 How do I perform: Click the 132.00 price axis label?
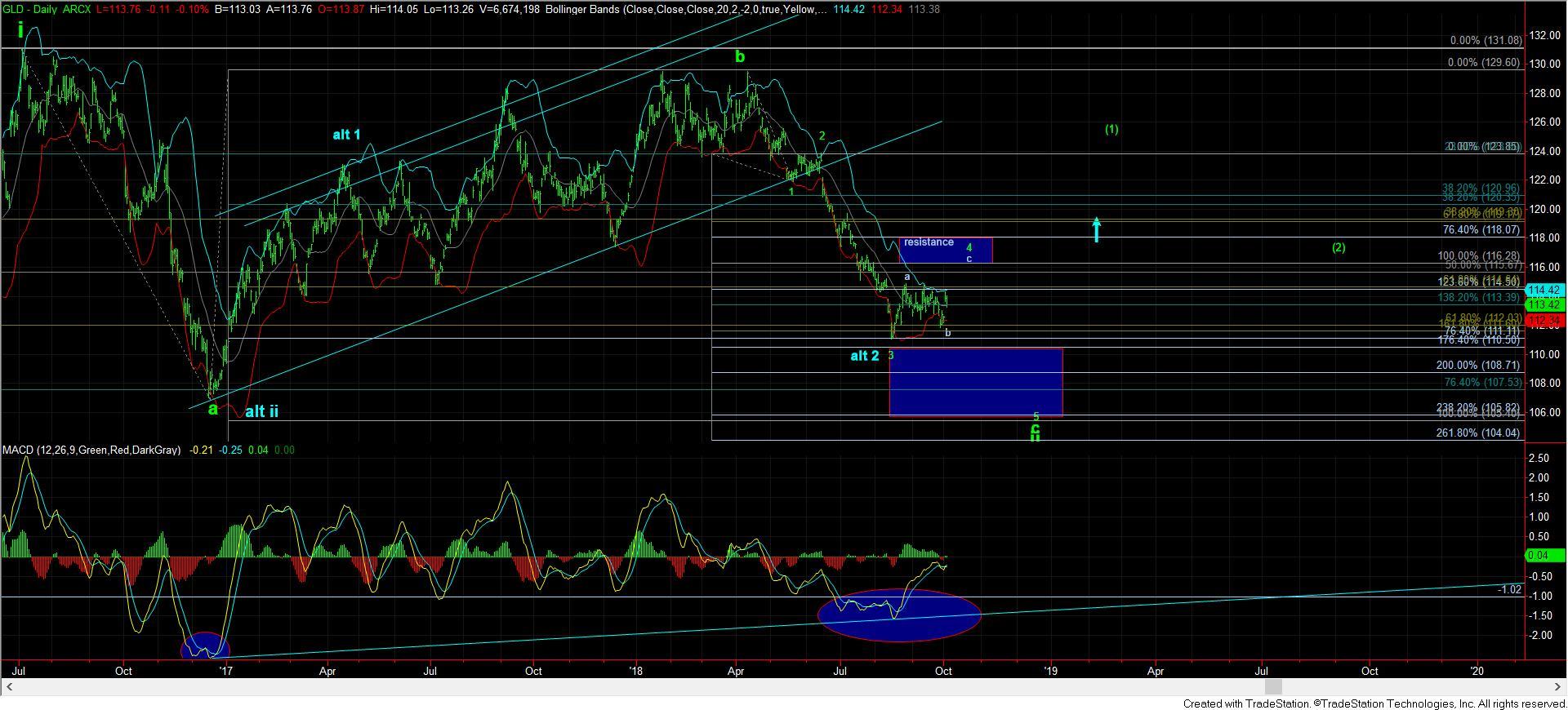(x=1543, y=36)
